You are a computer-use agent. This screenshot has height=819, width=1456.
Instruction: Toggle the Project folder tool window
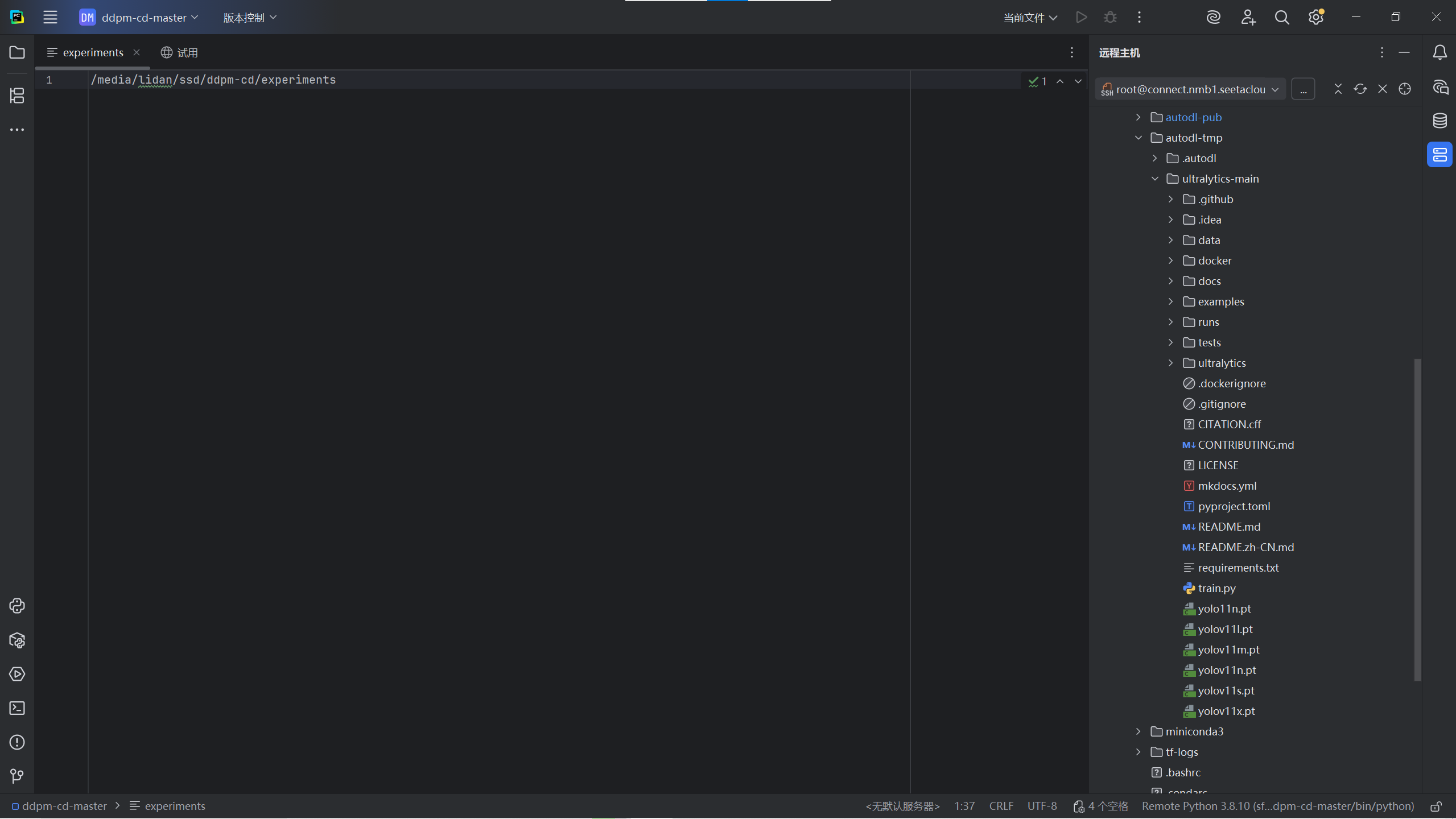point(17,52)
